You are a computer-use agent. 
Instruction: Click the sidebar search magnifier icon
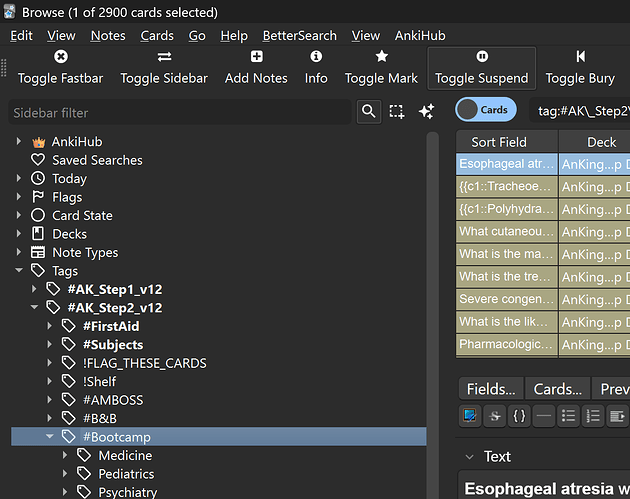tap(369, 112)
